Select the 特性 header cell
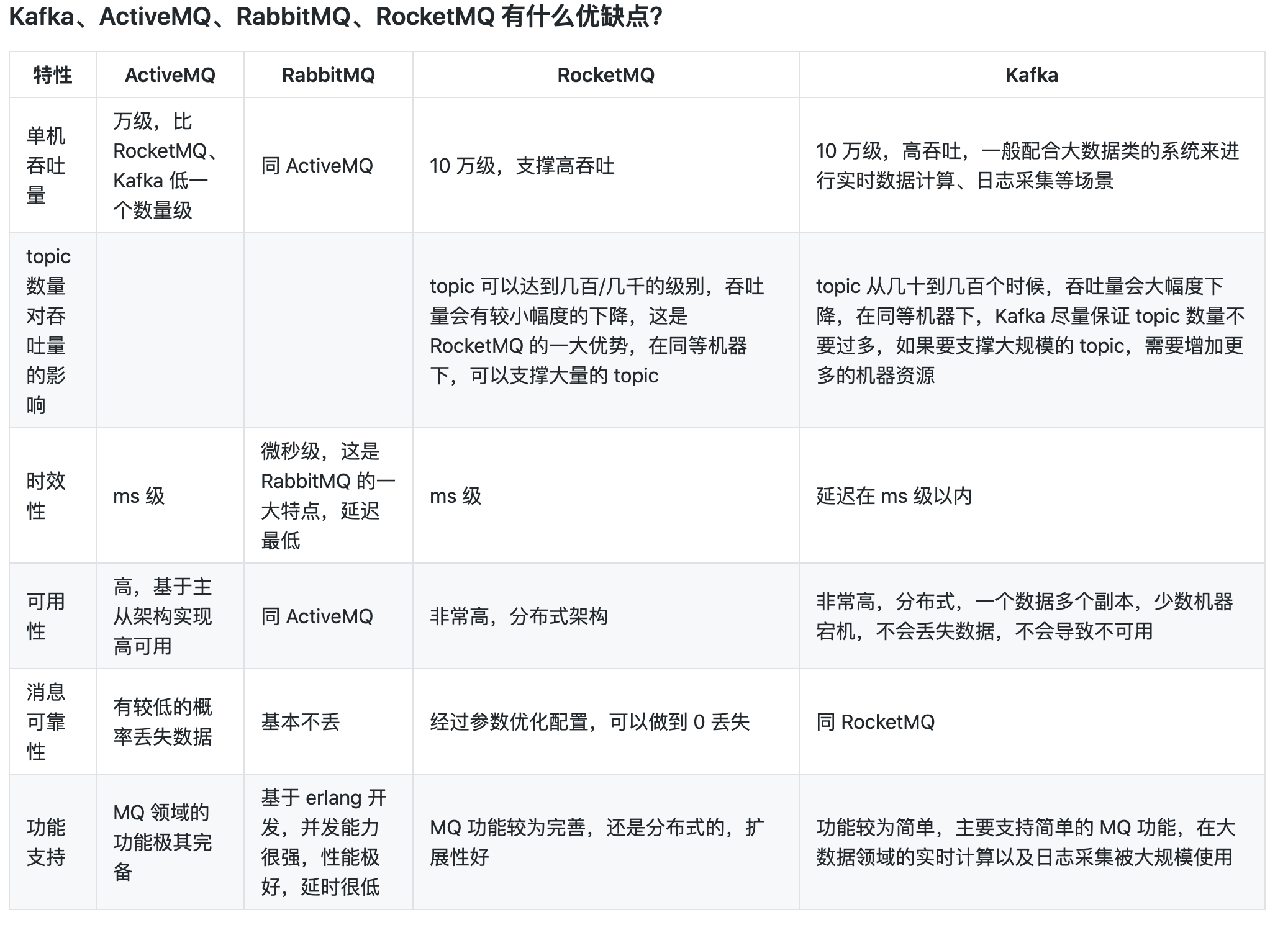This screenshot has height=925, width=1288. coord(52,74)
